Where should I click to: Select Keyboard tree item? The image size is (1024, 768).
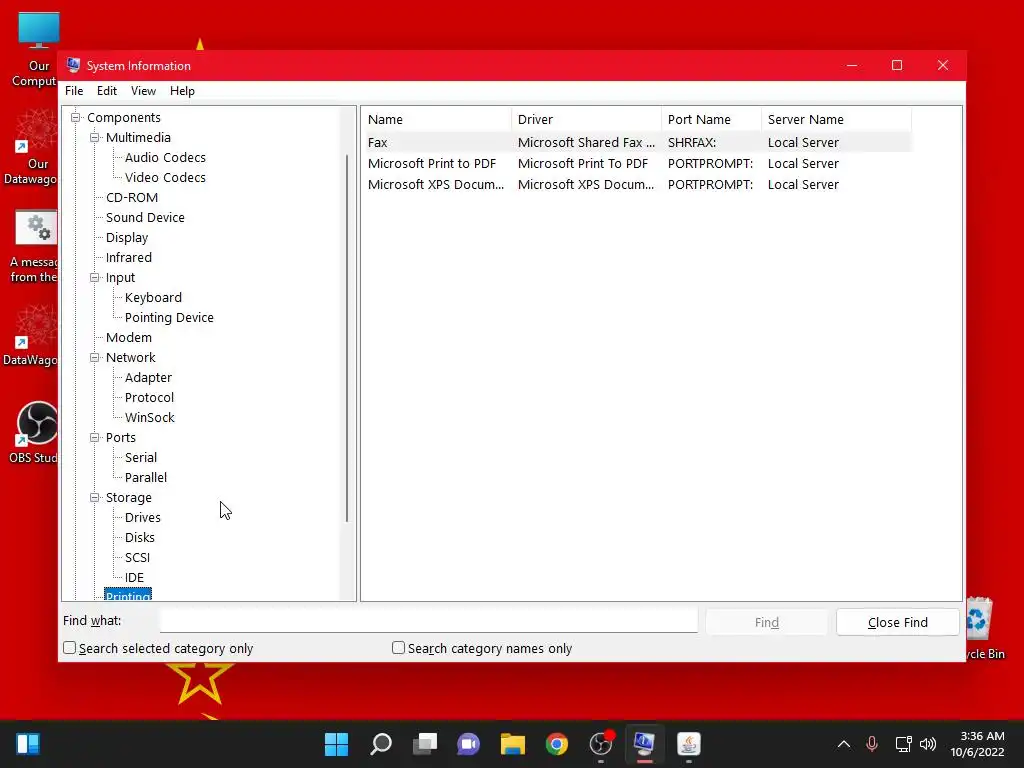(153, 298)
